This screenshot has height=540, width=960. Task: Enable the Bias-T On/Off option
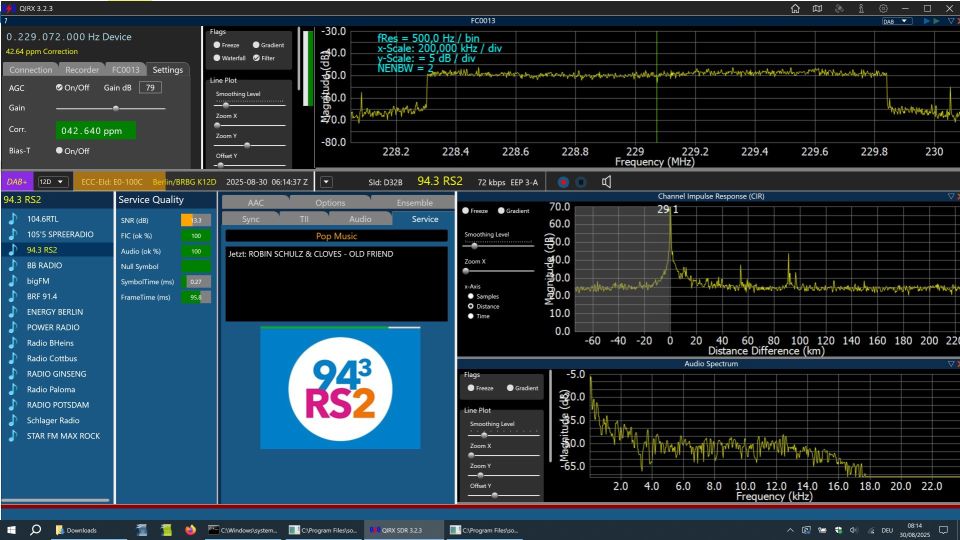pos(59,151)
